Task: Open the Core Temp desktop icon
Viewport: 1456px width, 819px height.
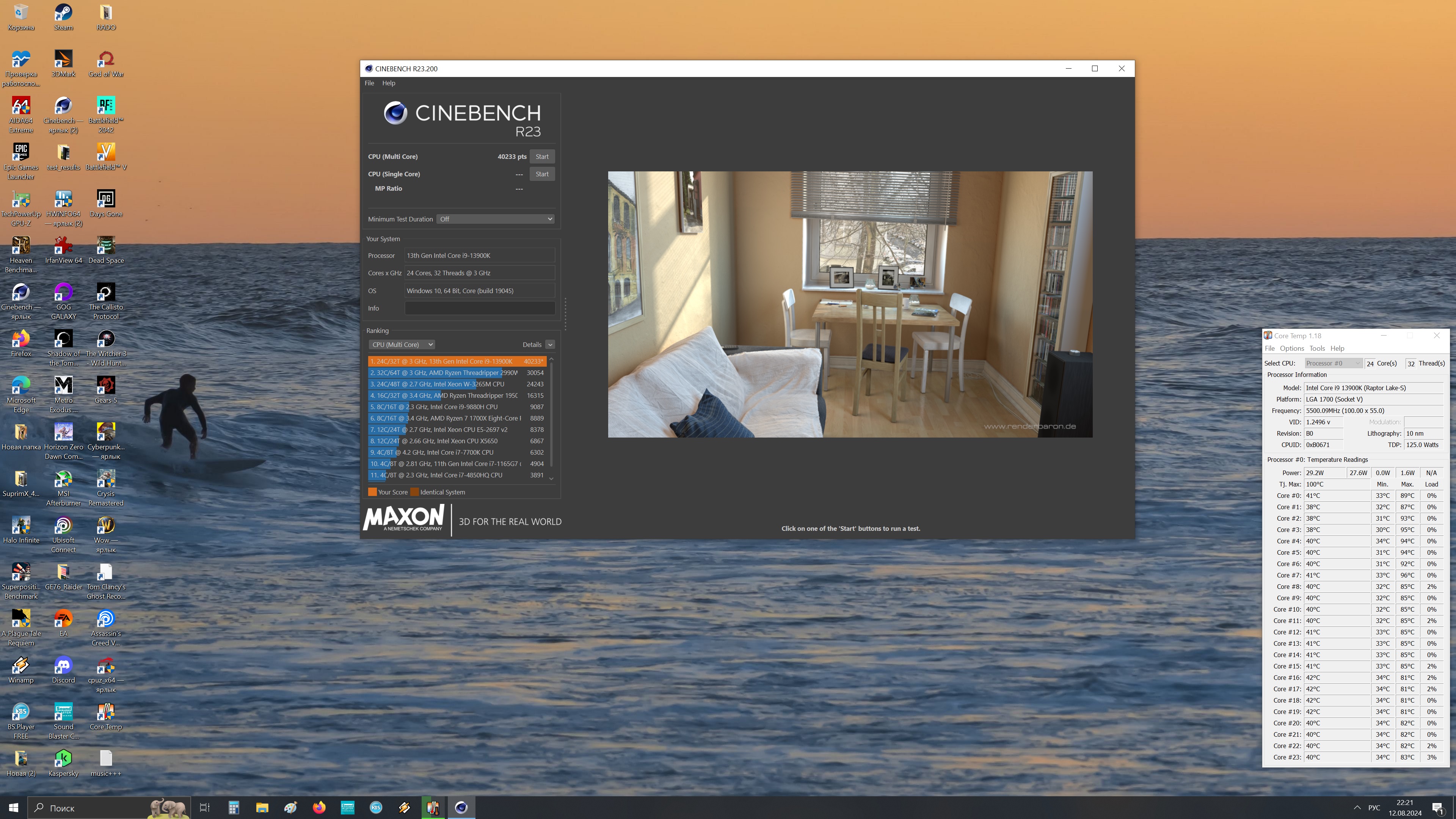Action: coord(106,713)
